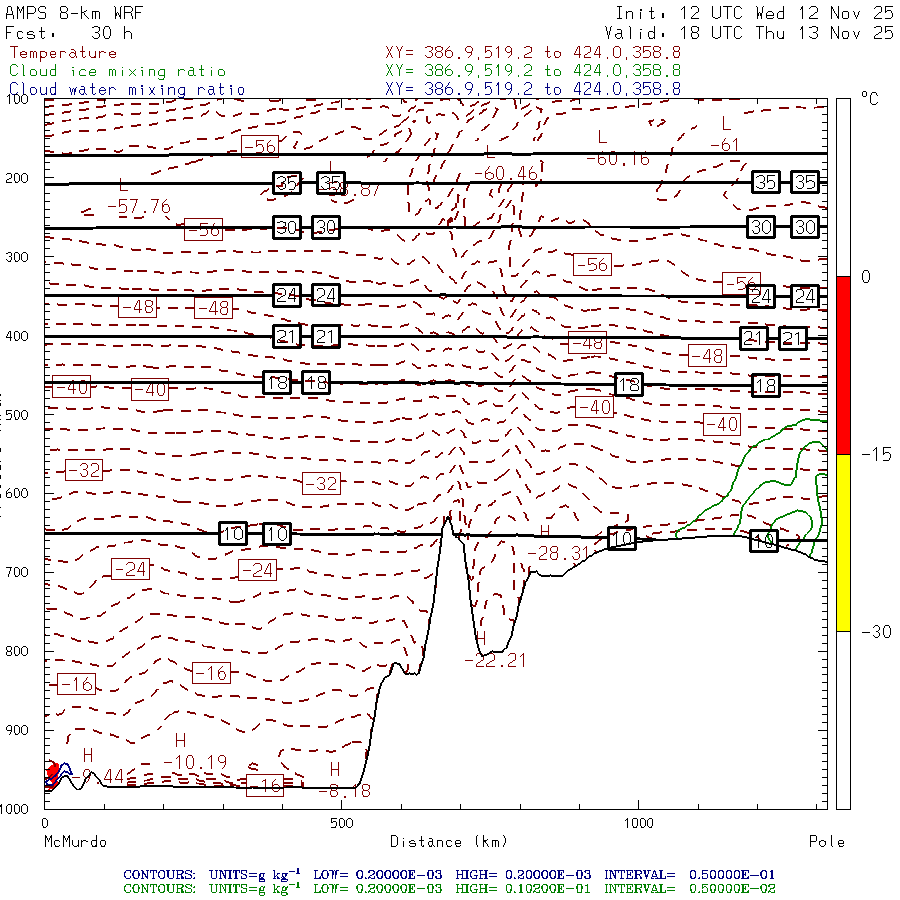
Task: Click the "200" pressure axis tick label
Action: [17, 178]
